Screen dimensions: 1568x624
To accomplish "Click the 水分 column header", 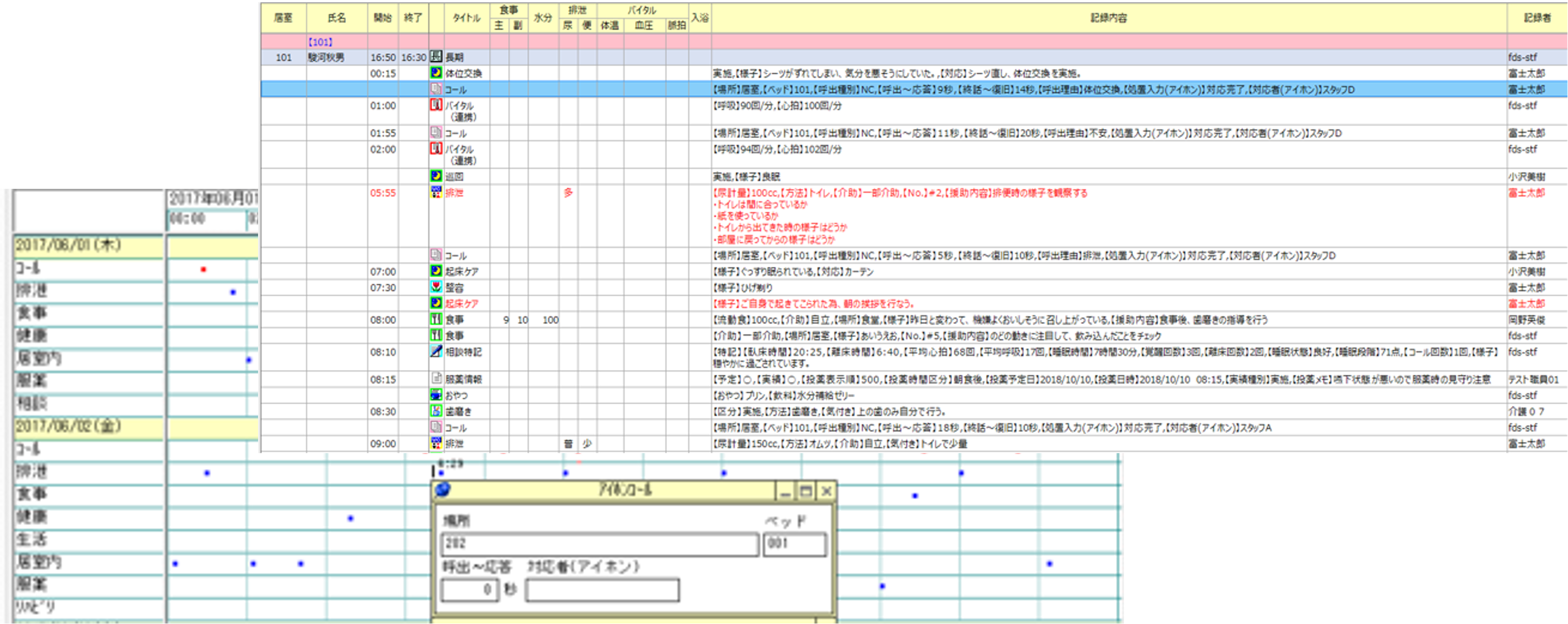I will [x=543, y=18].
